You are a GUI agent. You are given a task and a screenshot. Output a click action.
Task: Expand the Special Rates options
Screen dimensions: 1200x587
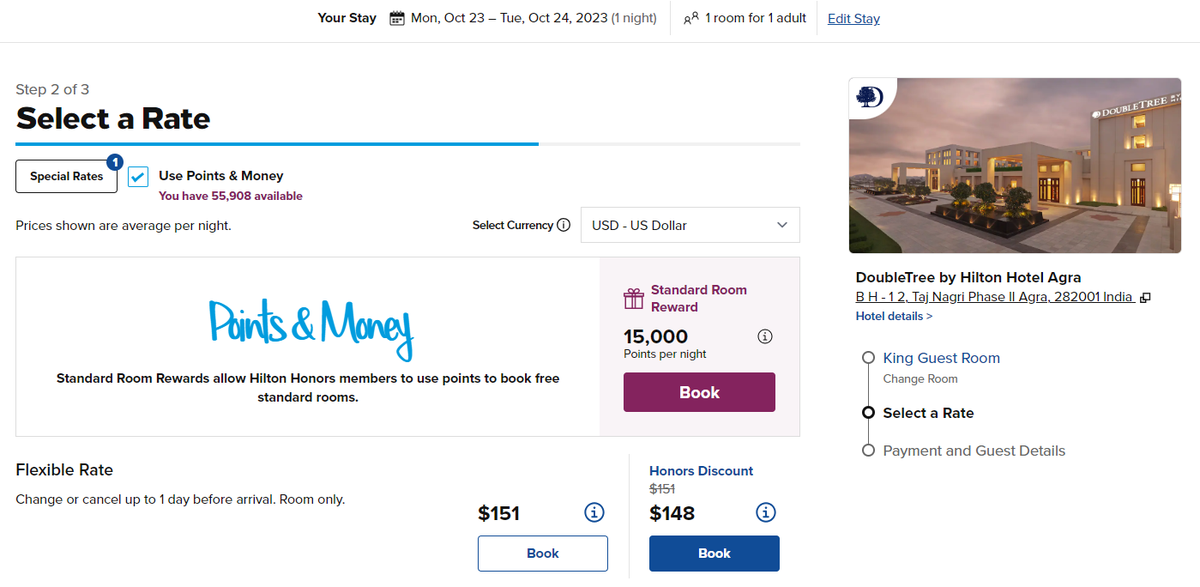(66, 176)
